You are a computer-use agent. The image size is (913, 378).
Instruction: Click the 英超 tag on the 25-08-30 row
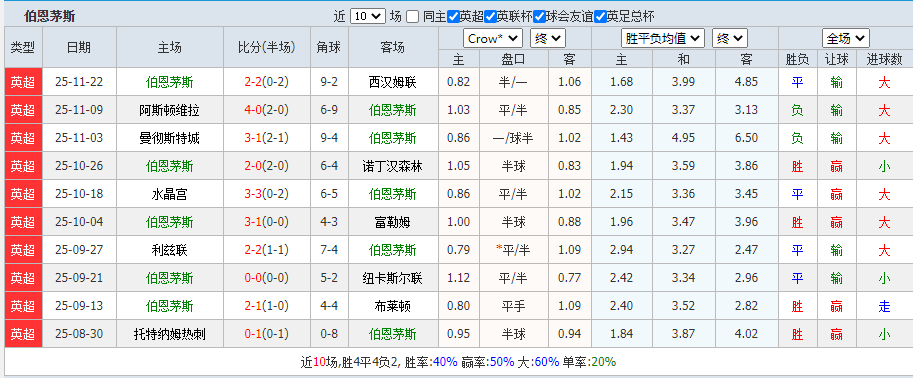click(x=23, y=334)
